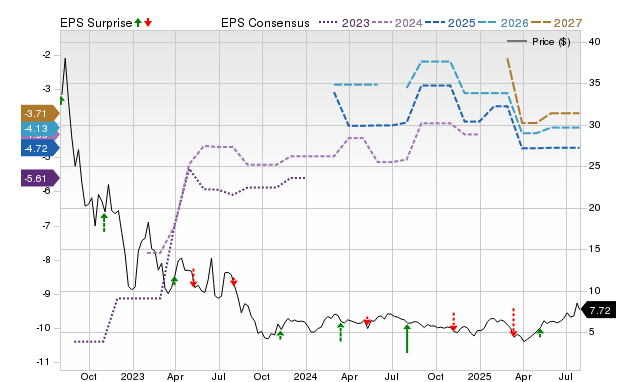
Task: Click the 25 price axis label
Action: [x=595, y=166]
